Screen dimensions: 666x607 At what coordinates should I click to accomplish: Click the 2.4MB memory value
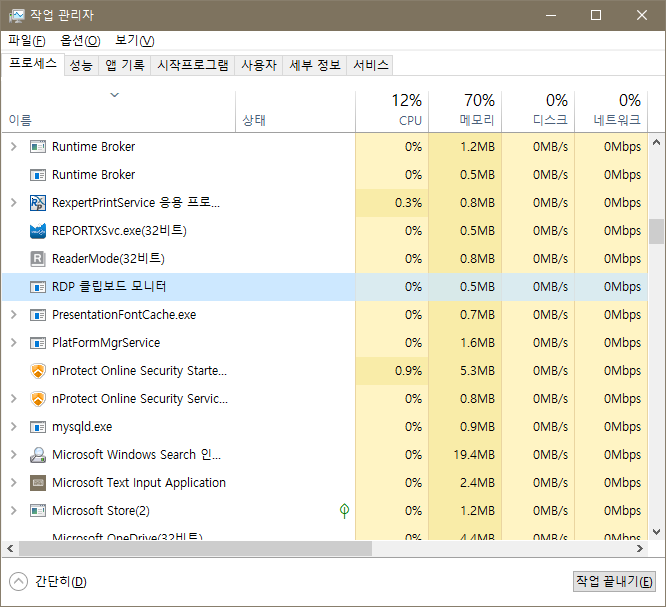point(477,483)
